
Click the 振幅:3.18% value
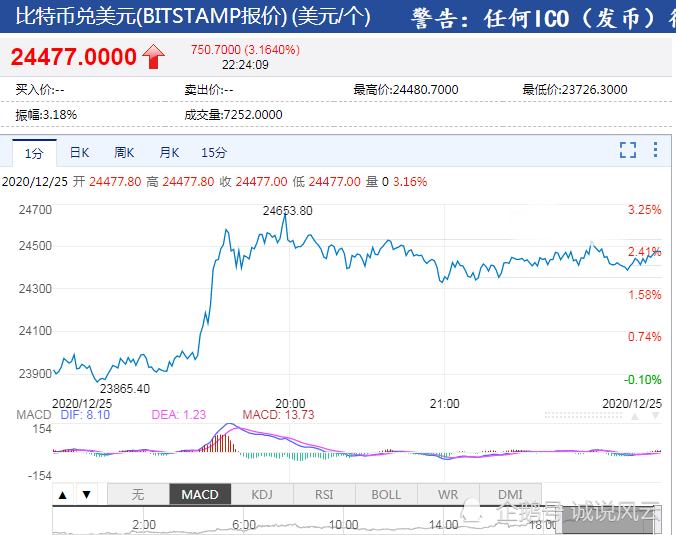tap(46, 115)
